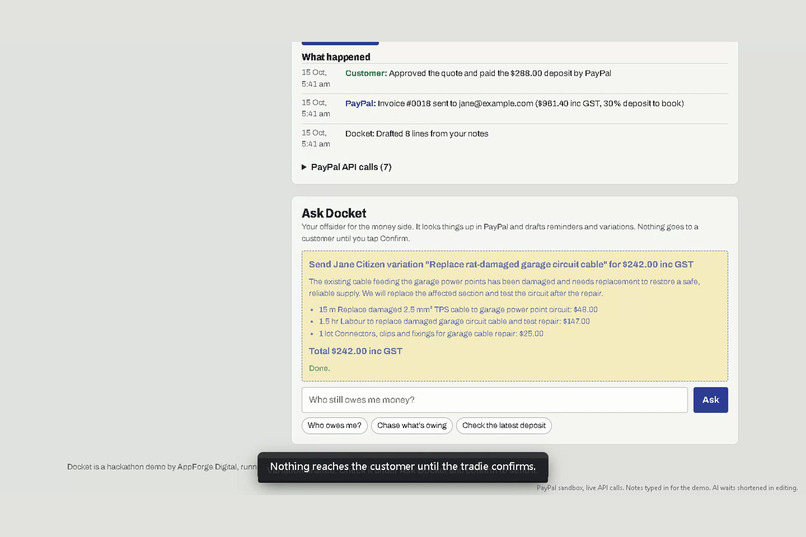Image resolution: width=806 pixels, height=537 pixels.
Task: Choose the 'Chase what's owing' suggestion chip
Action: coord(412,425)
